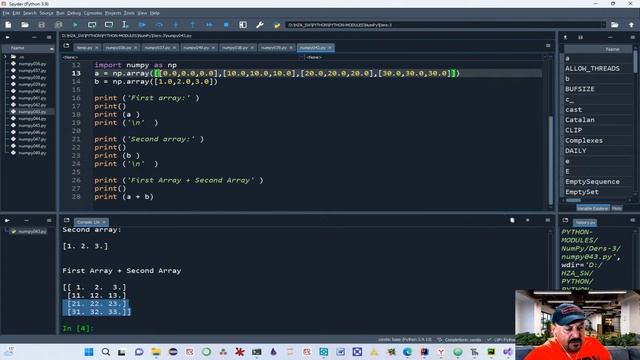Open numpy049.py in file explorer
This screenshot has height=360, width=640.
[32, 153]
